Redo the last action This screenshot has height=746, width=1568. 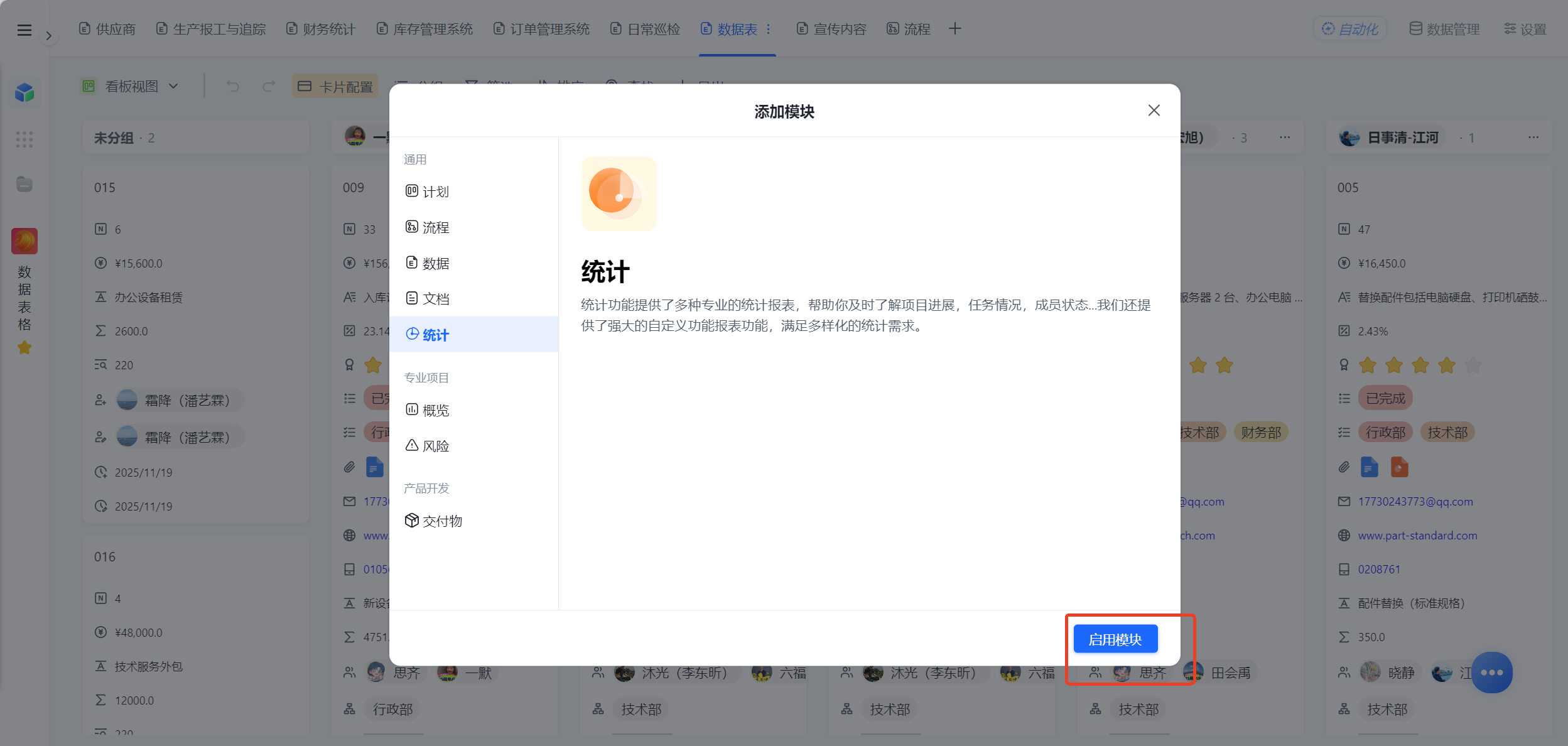point(269,86)
